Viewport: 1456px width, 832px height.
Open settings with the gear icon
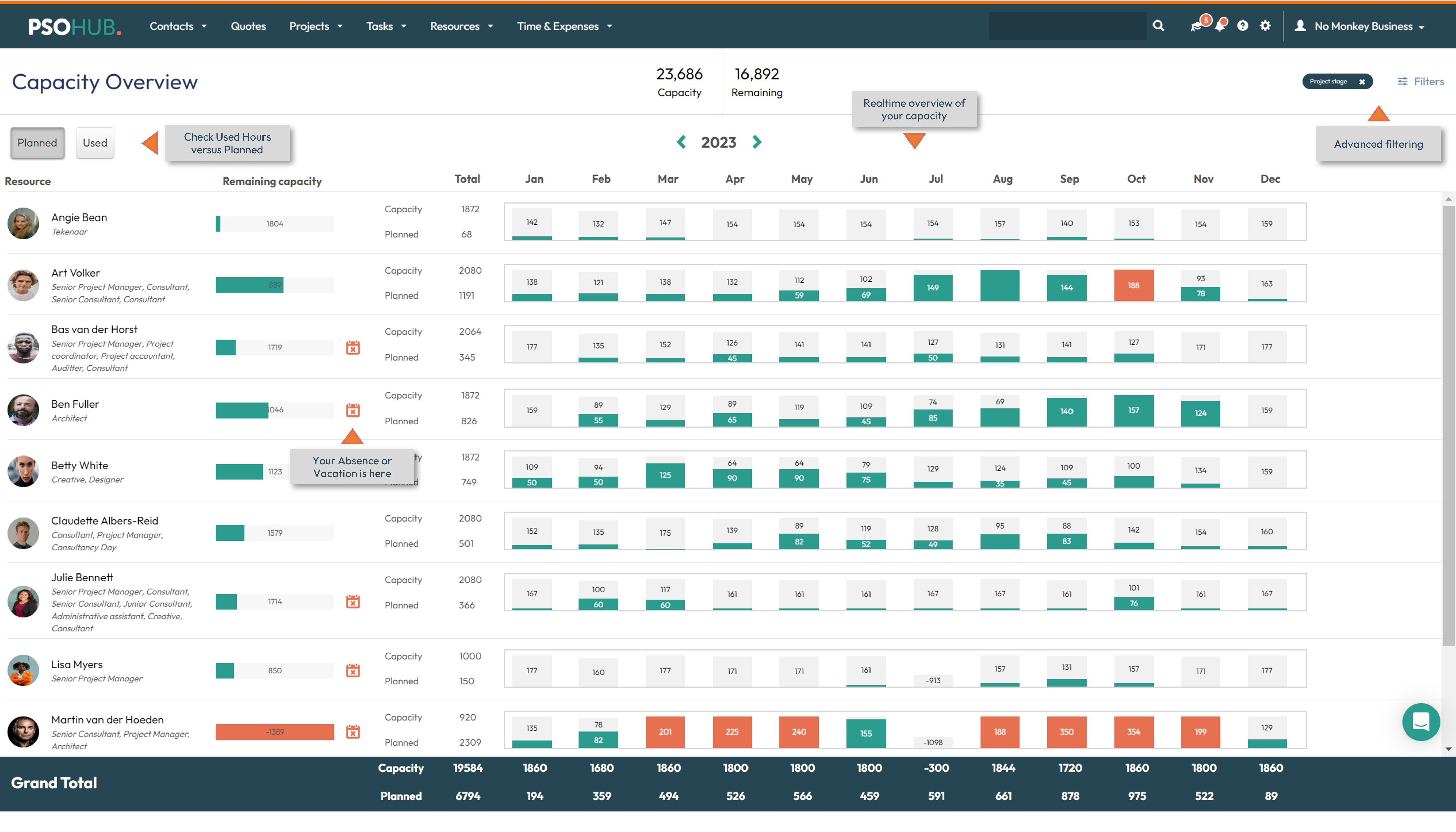click(x=1265, y=26)
